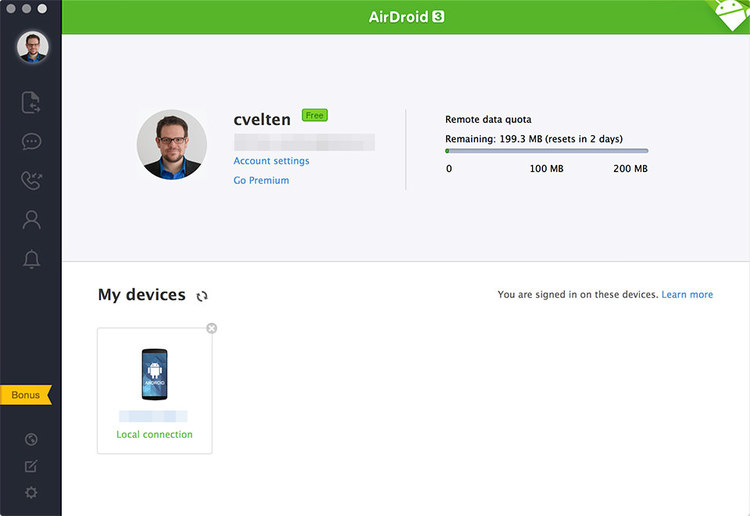Click the 100 MB quota label
Viewport: 750px width, 516px height.
pyautogui.click(x=546, y=169)
